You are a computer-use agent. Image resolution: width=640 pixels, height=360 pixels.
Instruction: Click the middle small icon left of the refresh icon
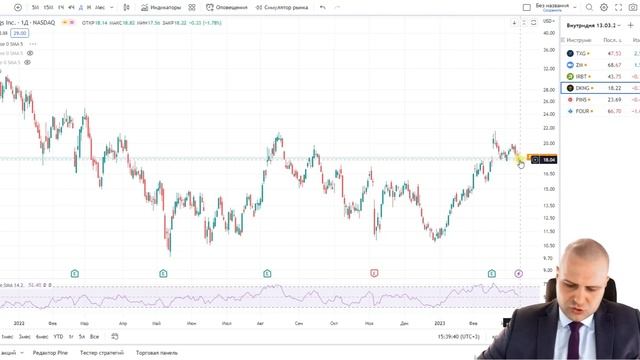click(x=524, y=23)
